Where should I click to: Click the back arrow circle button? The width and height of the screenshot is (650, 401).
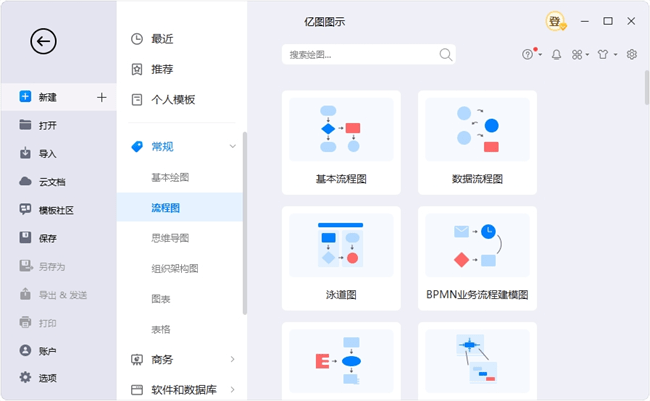pos(44,41)
